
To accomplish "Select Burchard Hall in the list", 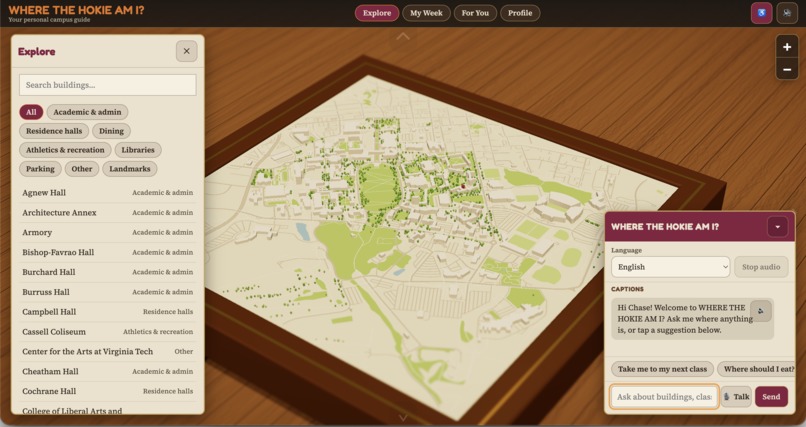I will tap(107, 272).
